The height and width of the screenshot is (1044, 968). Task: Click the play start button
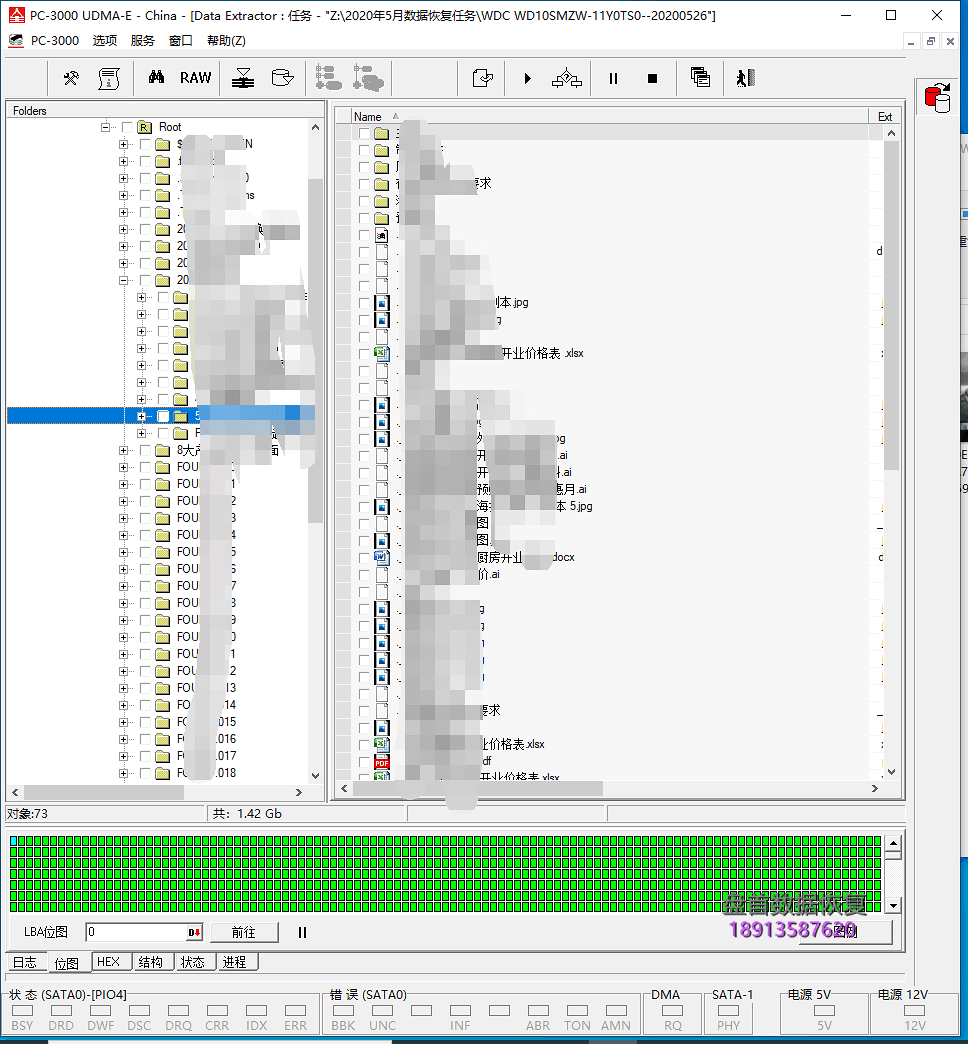[x=527, y=79]
